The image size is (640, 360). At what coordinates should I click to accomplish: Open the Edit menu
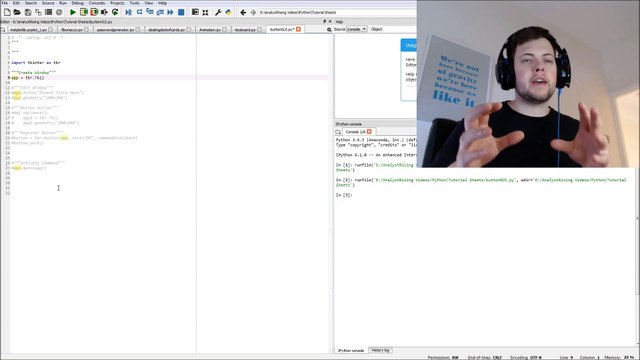(x=16, y=3)
